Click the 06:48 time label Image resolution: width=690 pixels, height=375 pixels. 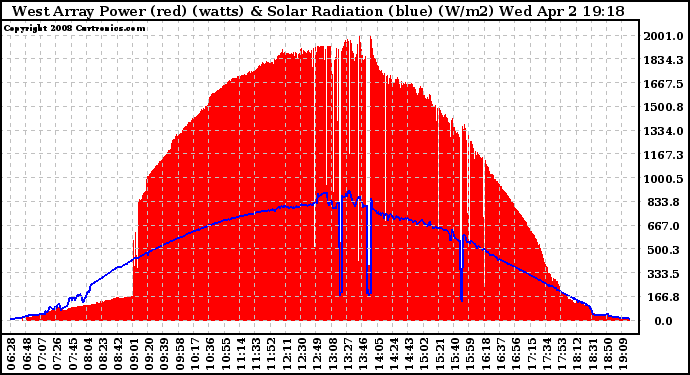[27, 354]
